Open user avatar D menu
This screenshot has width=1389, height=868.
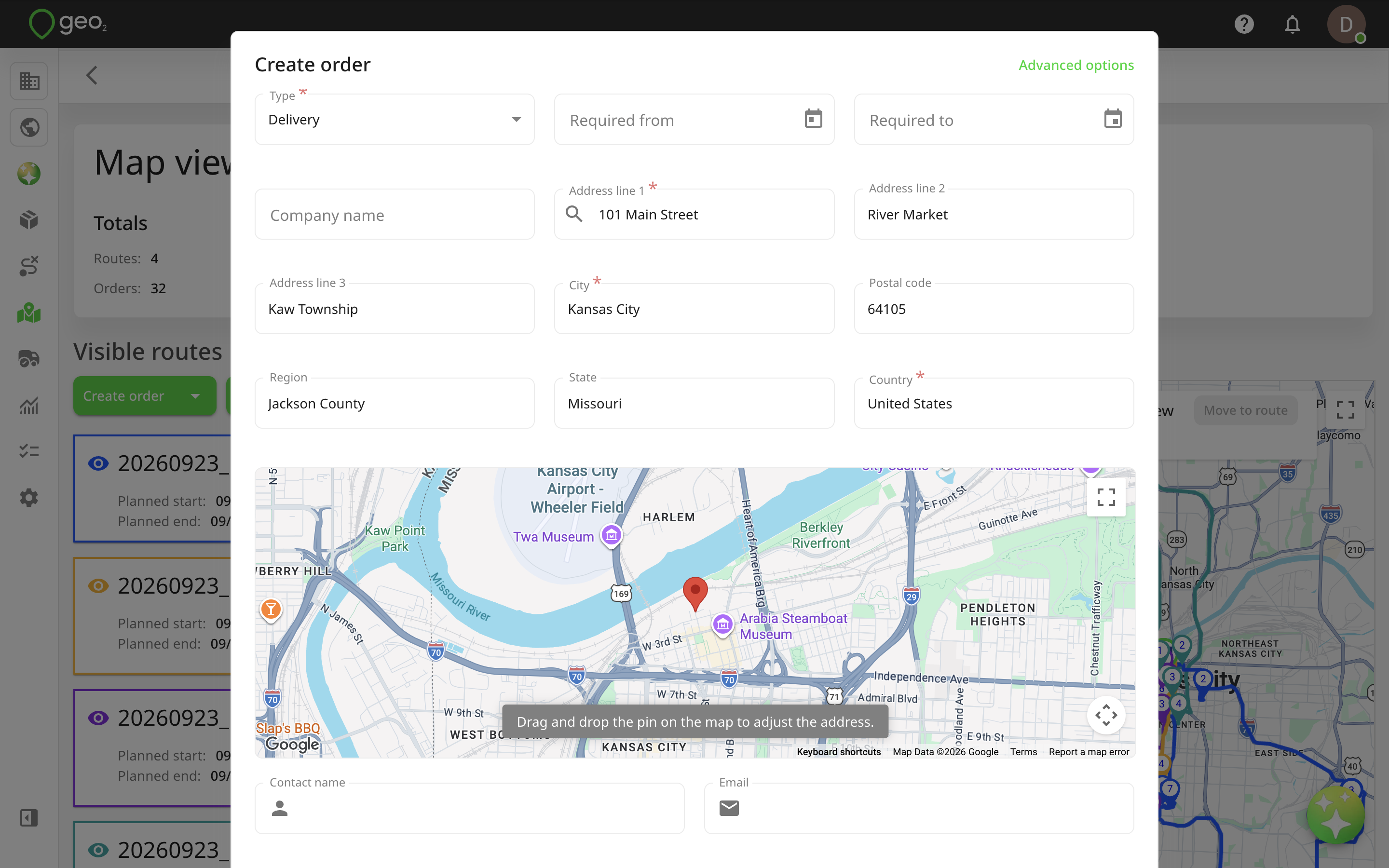pyautogui.click(x=1346, y=24)
